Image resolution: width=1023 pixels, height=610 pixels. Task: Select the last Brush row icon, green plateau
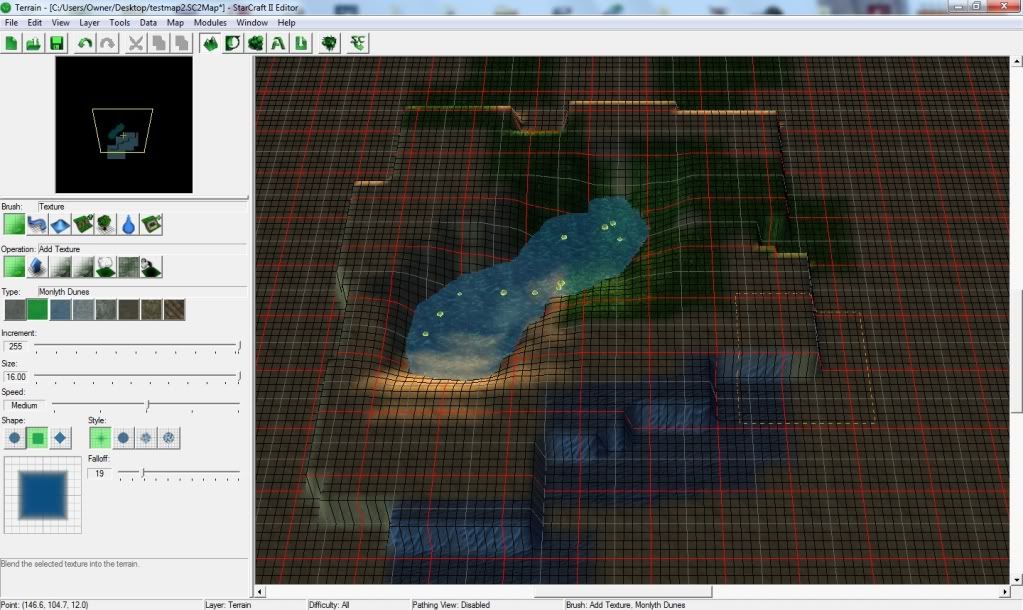pos(151,224)
